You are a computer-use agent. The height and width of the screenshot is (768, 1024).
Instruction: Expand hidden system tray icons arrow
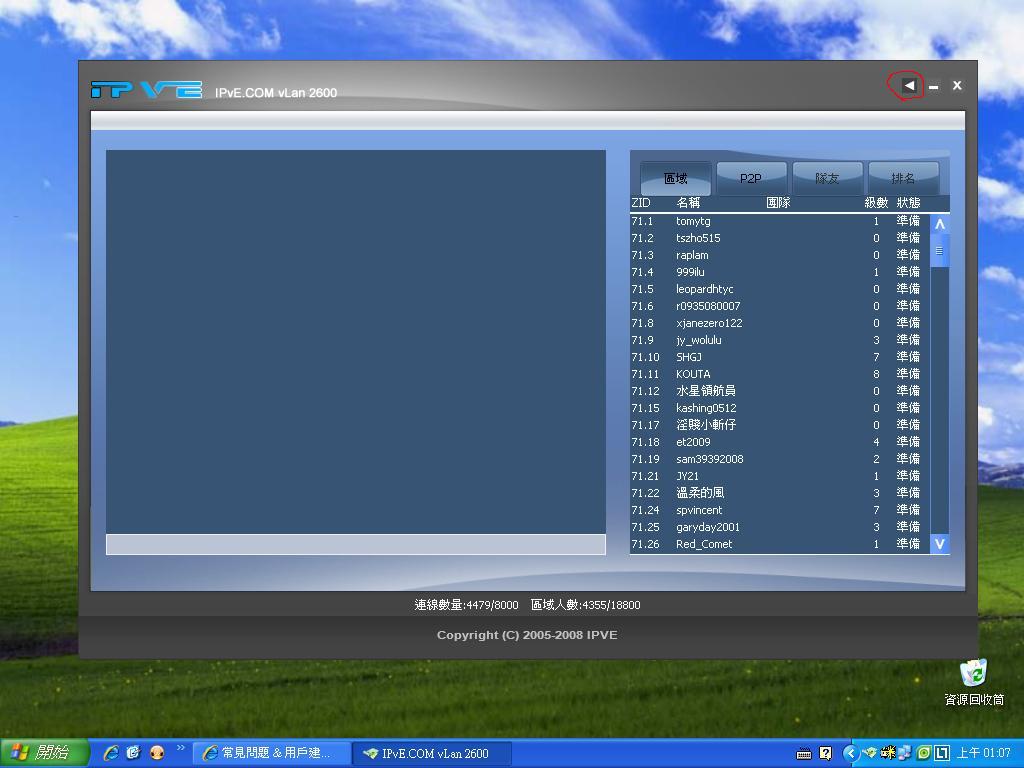850,753
